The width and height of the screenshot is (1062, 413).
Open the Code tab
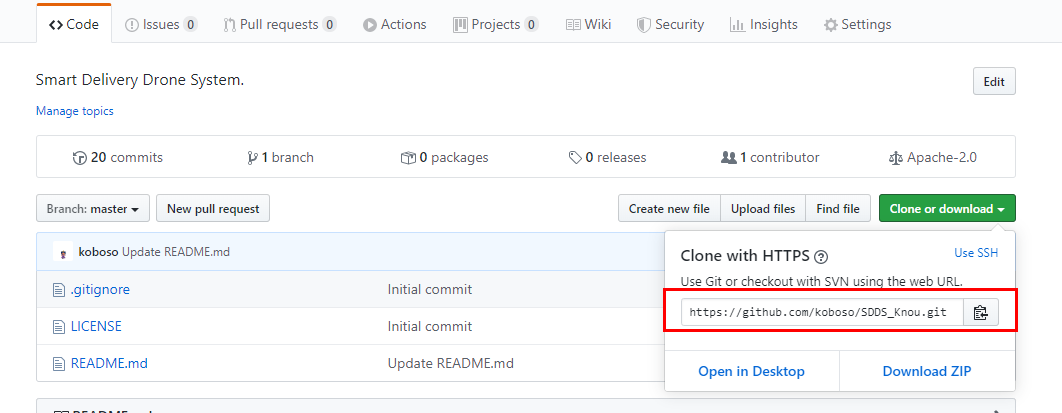pyautogui.click(x=74, y=25)
